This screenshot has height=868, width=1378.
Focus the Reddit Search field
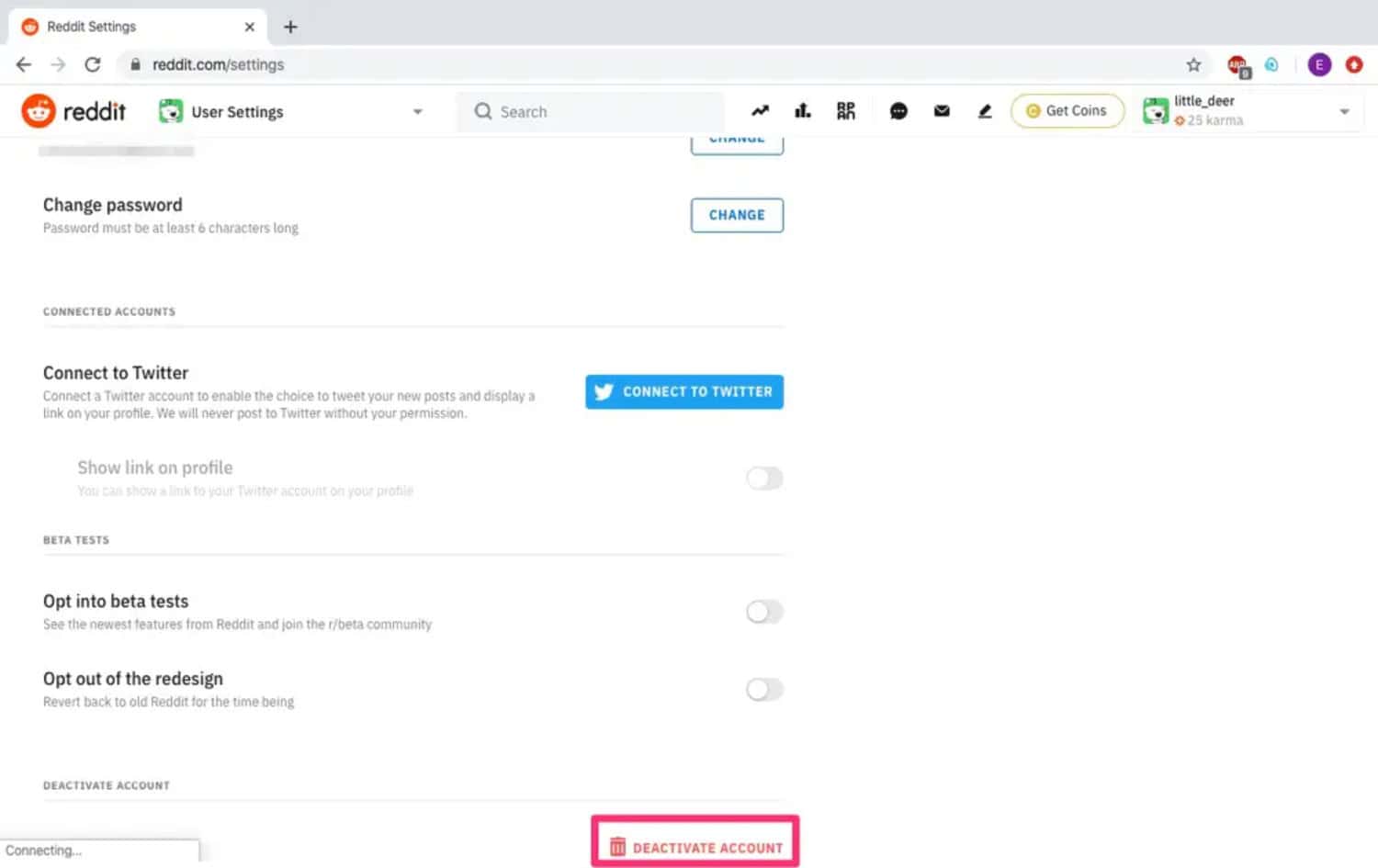(591, 112)
